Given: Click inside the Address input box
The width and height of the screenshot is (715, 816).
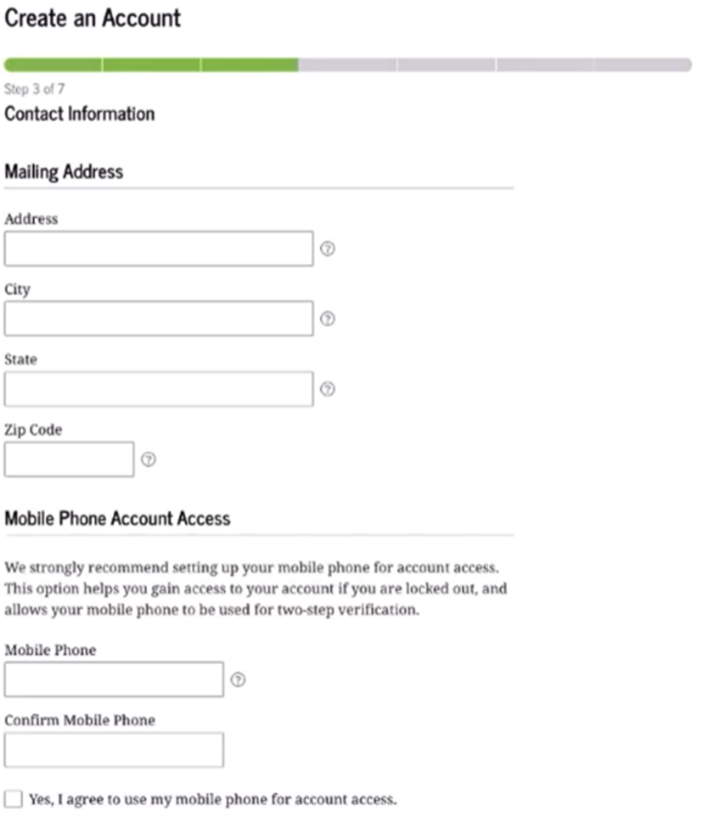Looking at the screenshot, I should [x=157, y=248].
